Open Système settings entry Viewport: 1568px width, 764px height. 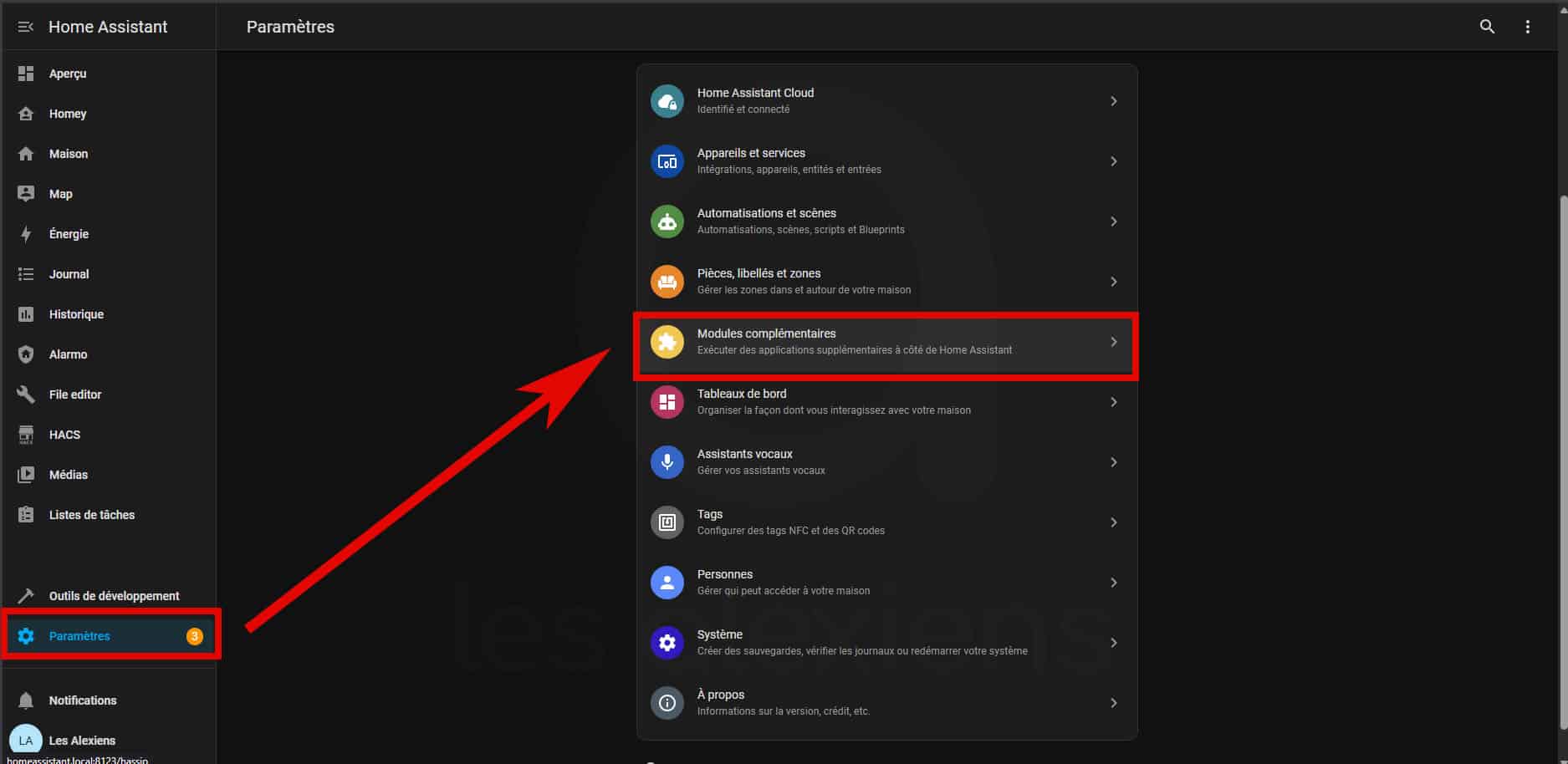coord(886,643)
